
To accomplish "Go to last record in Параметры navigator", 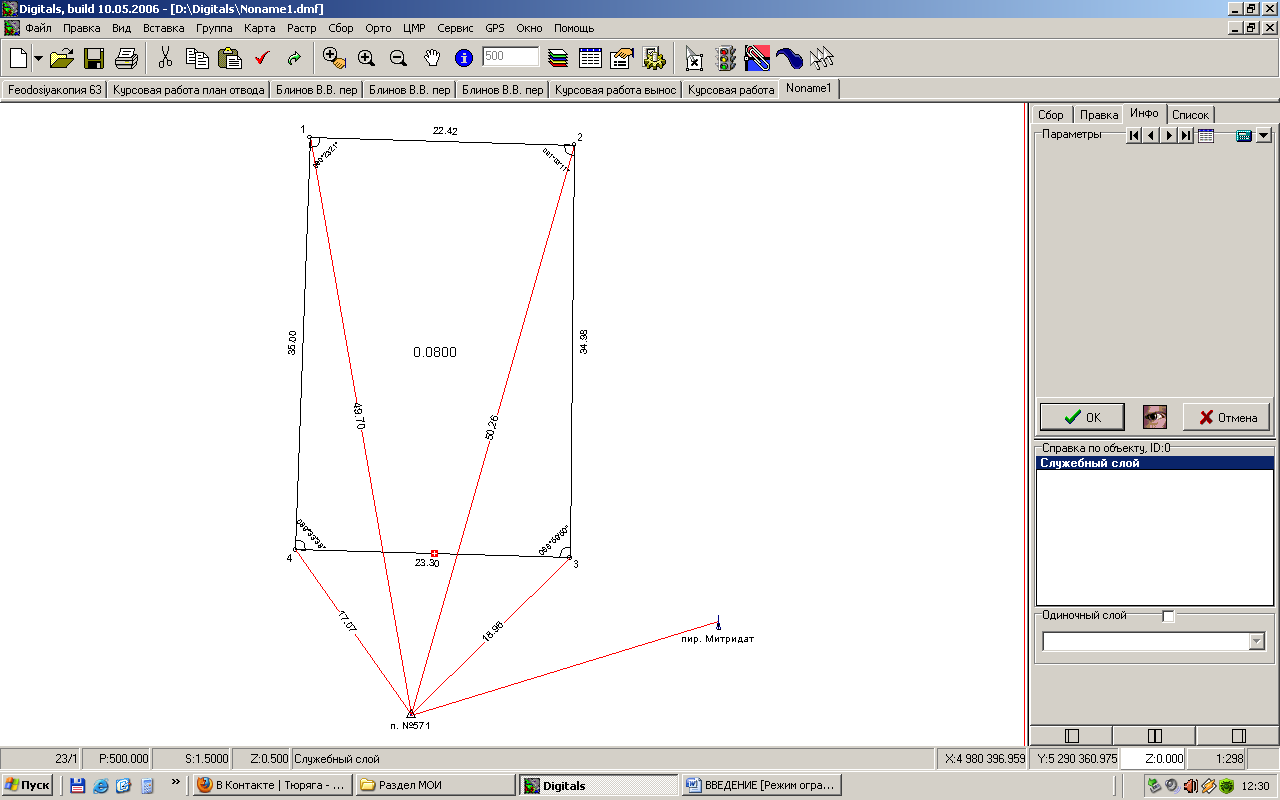I will [x=1186, y=135].
